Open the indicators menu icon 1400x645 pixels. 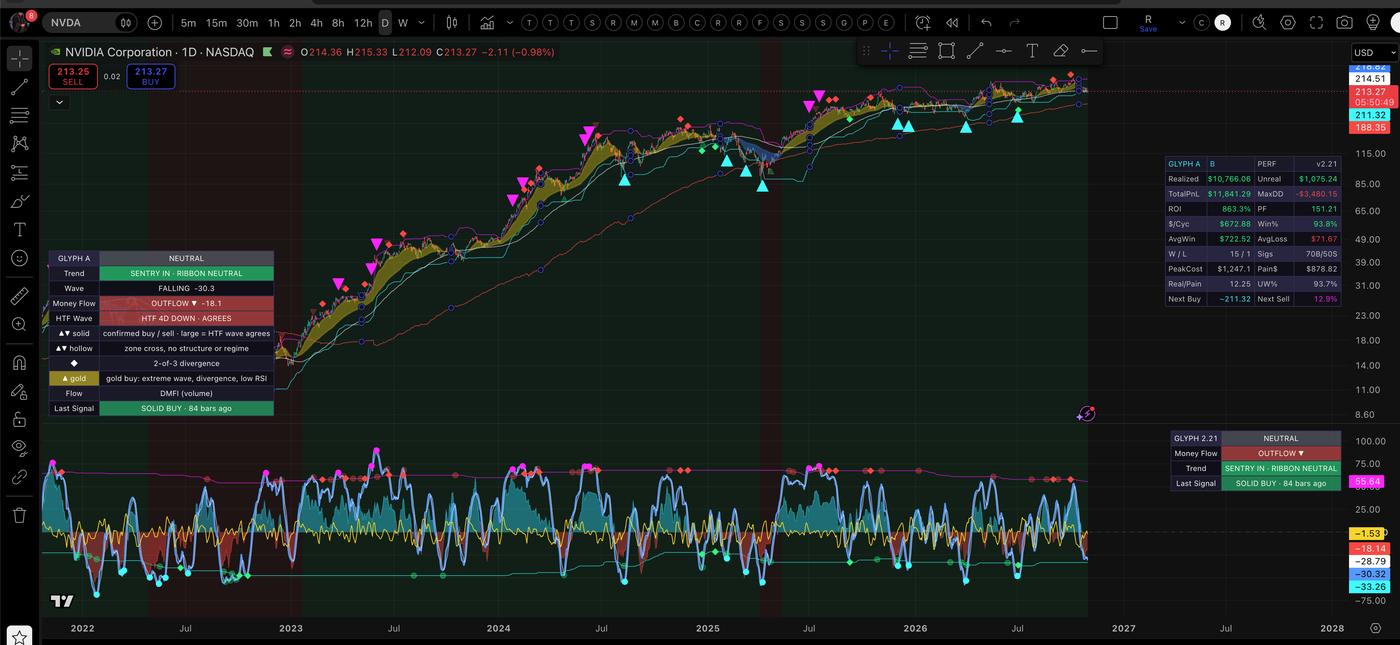(487, 22)
